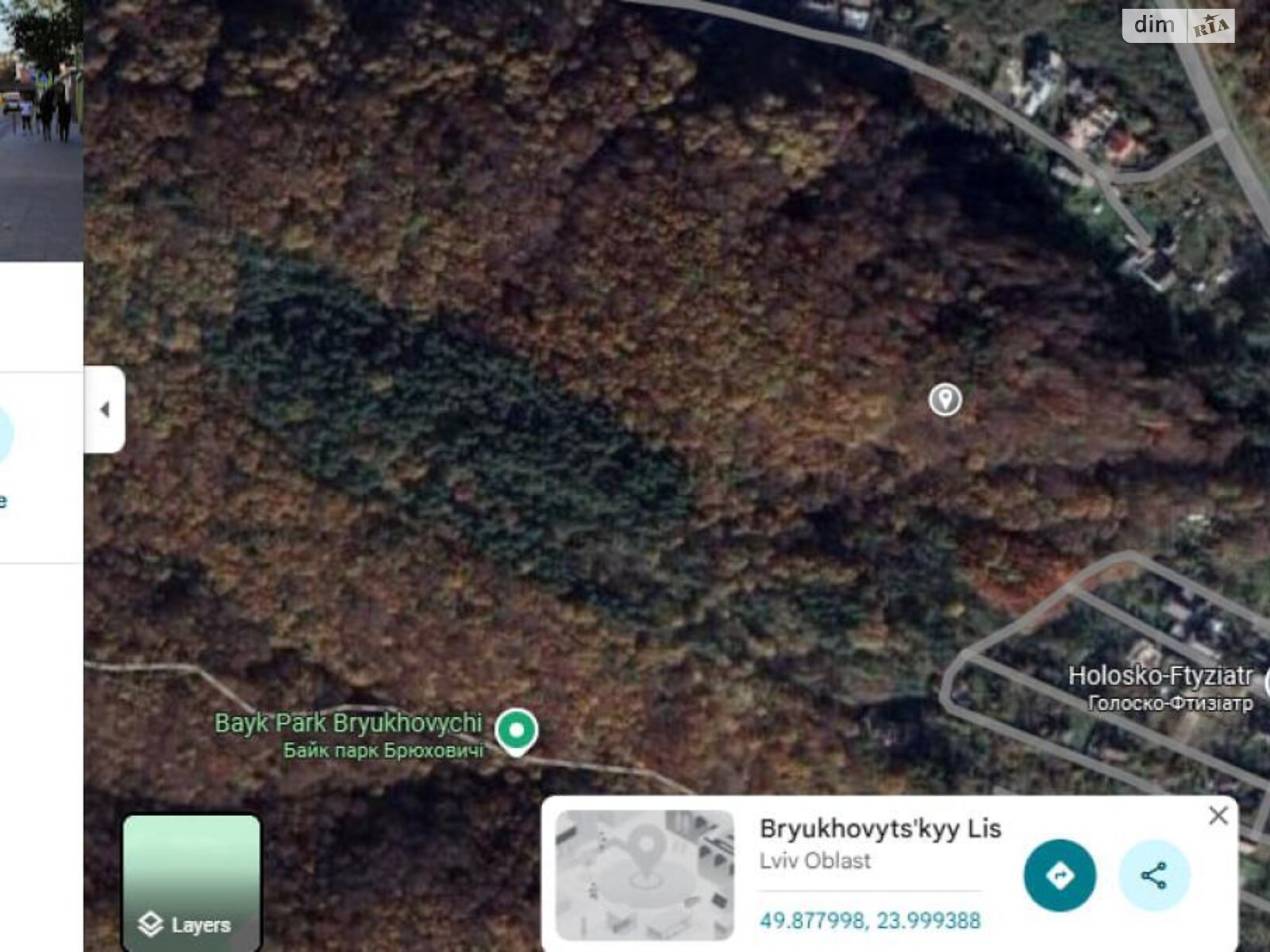The image size is (1270, 952).
Task: Click the Directions arrow button
Action: tap(1060, 876)
